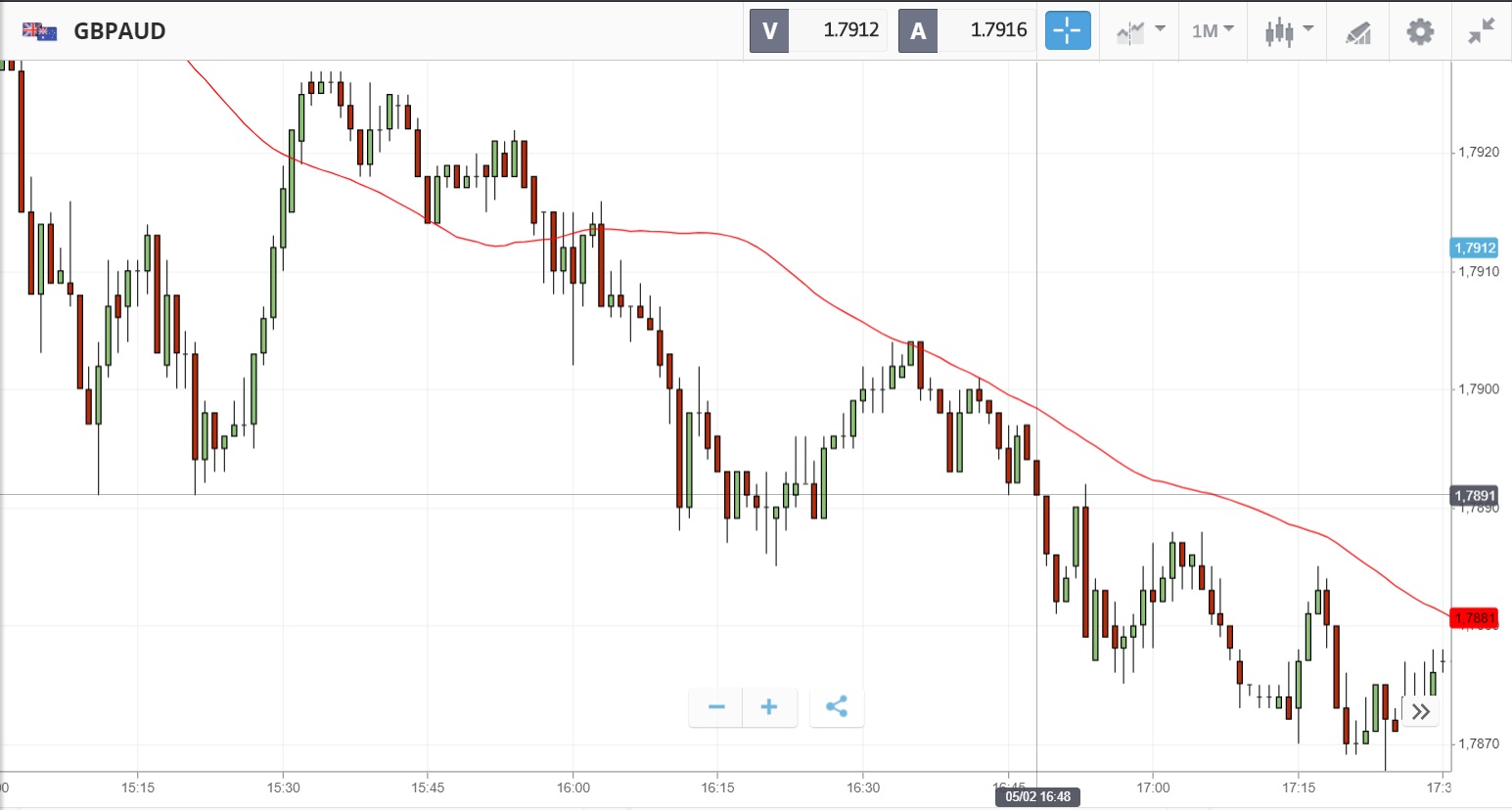
Task: Zoom out with the minus button
Action: point(716,707)
